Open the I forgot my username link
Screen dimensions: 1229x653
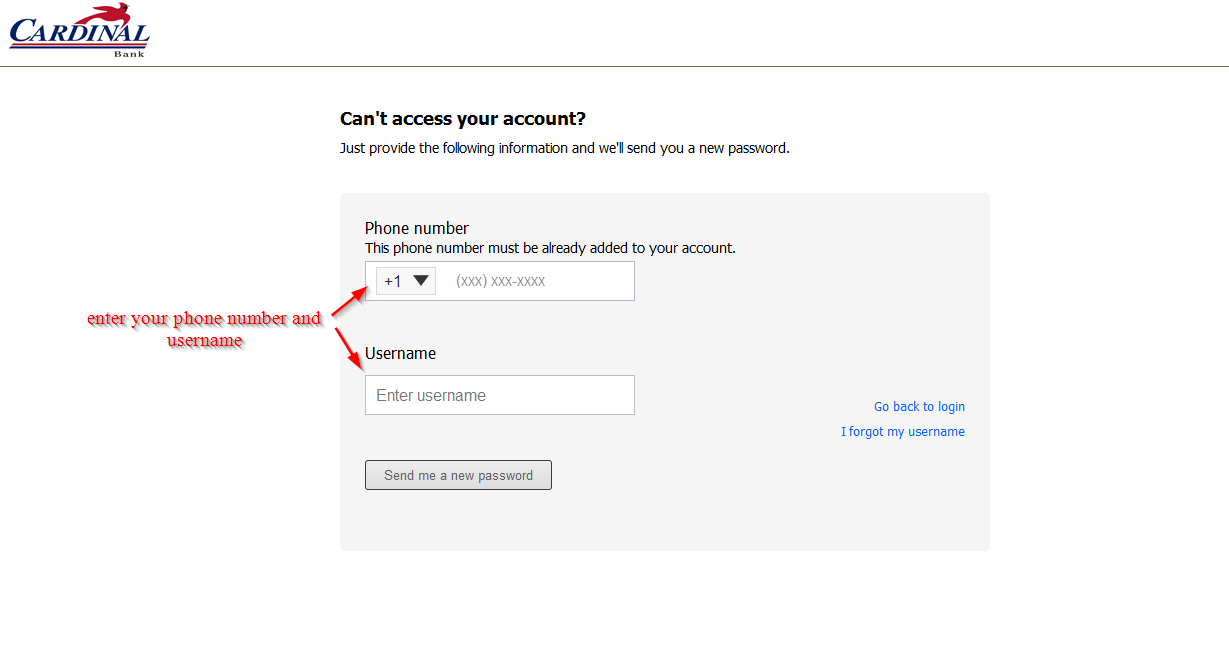tap(903, 432)
